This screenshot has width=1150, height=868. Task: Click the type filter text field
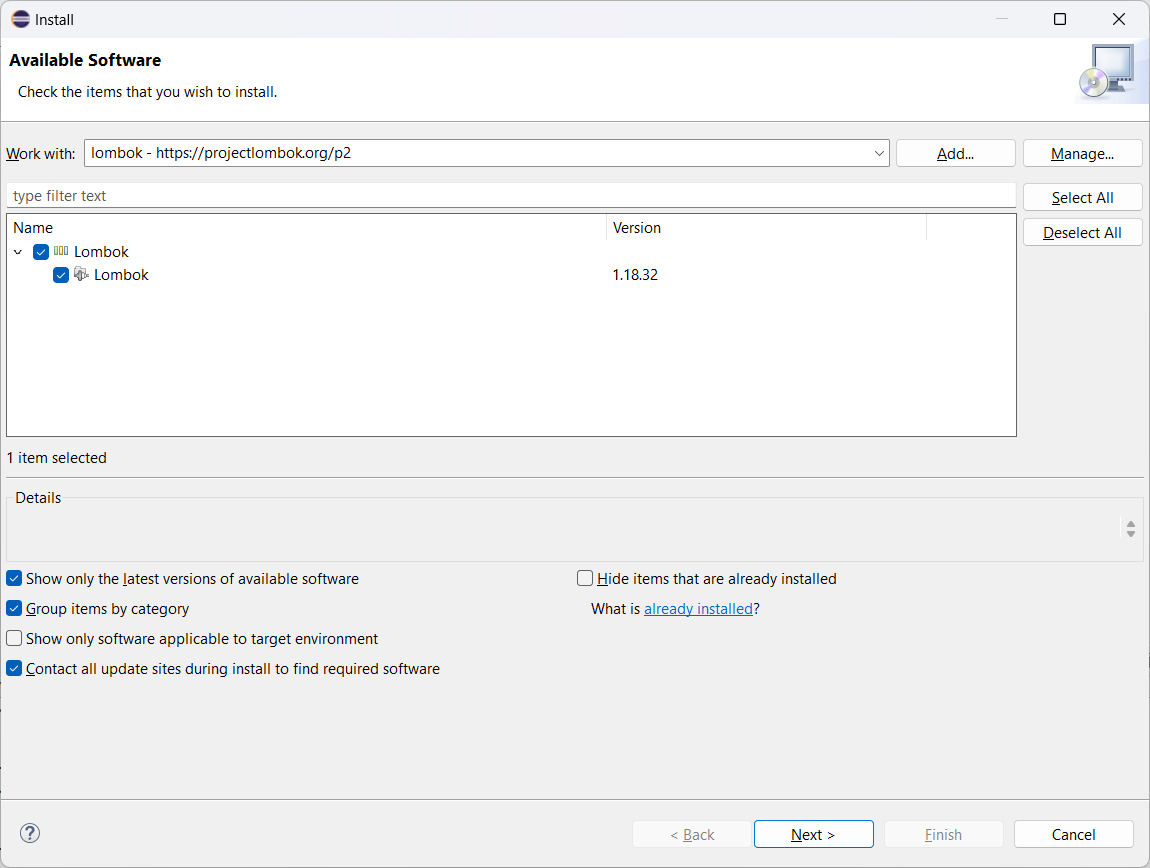(510, 196)
